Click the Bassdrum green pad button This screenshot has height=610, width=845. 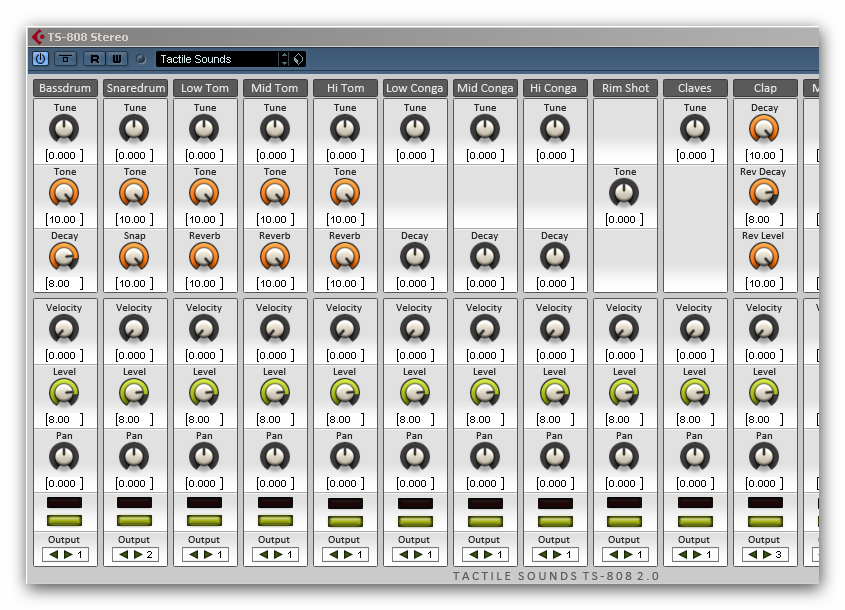coord(65,521)
